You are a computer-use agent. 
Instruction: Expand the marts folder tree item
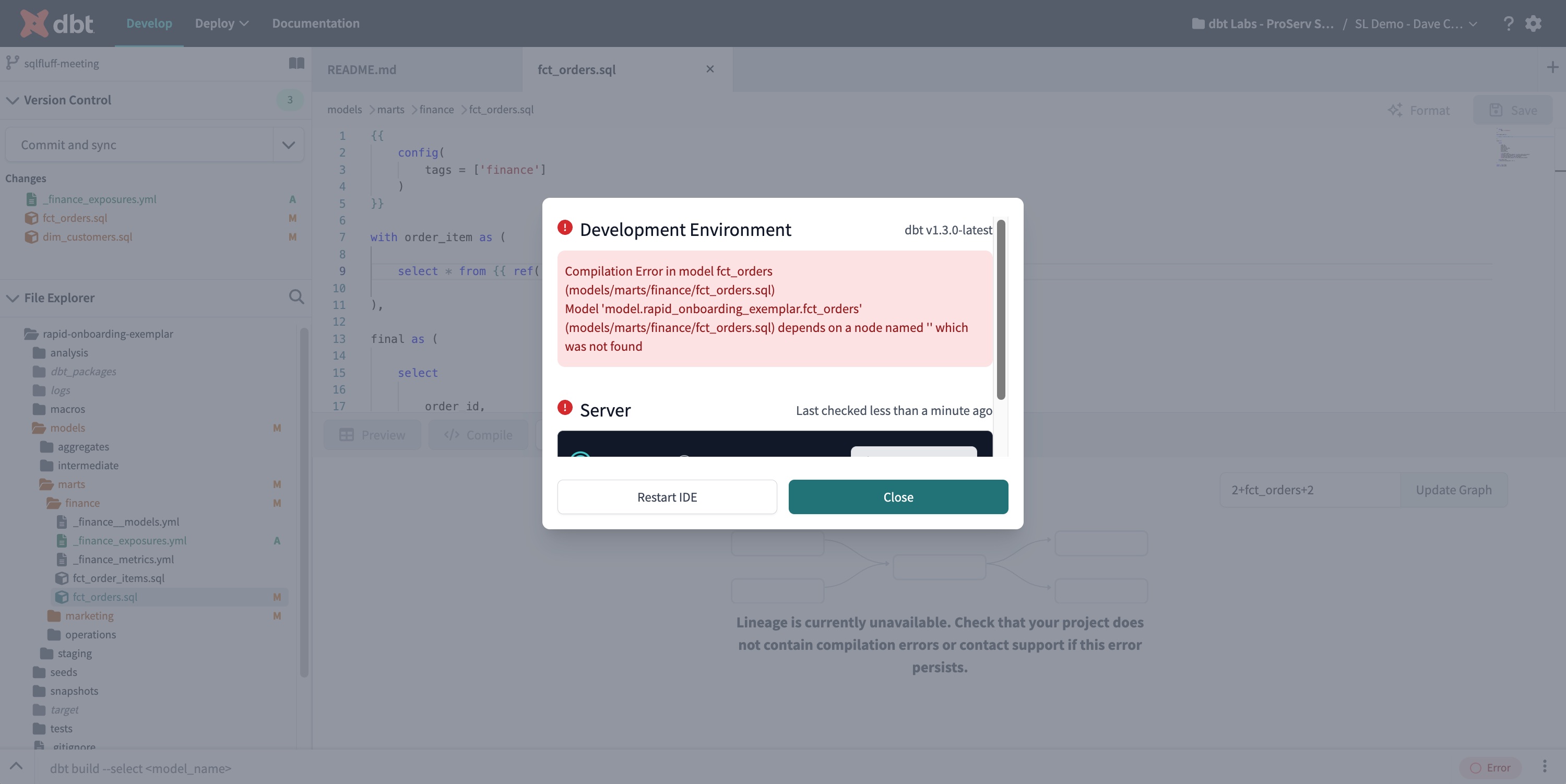point(71,484)
